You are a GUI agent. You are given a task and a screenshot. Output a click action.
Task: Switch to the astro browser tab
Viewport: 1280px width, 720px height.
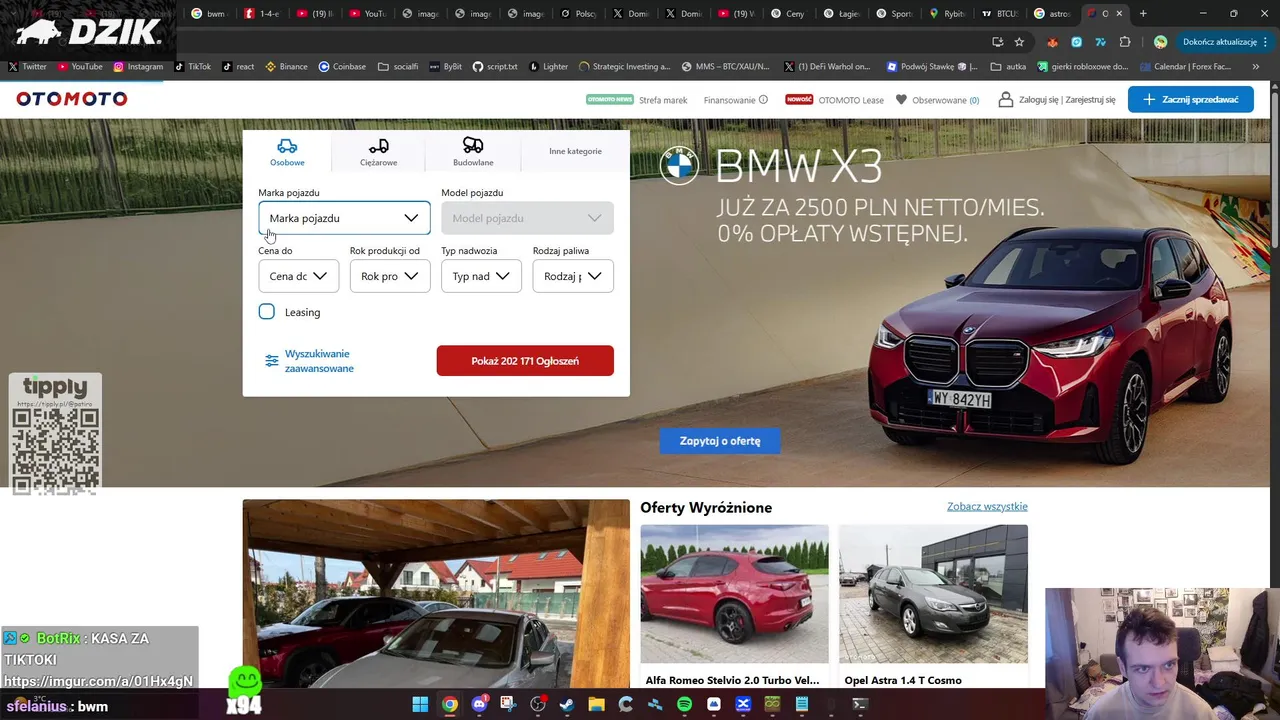point(1052,14)
